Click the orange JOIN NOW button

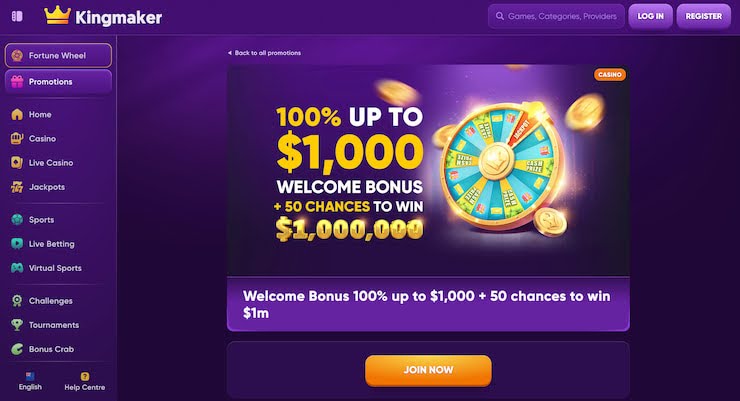[428, 370]
